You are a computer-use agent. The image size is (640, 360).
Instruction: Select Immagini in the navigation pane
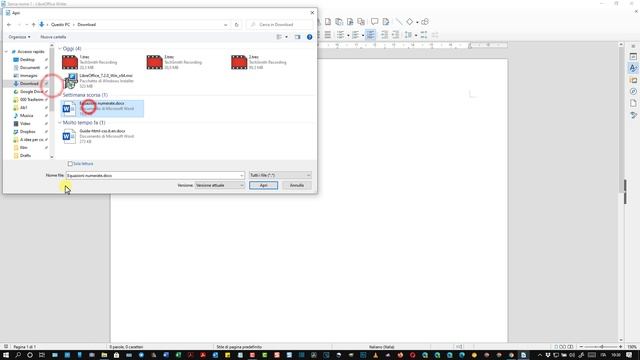coord(29,76)
